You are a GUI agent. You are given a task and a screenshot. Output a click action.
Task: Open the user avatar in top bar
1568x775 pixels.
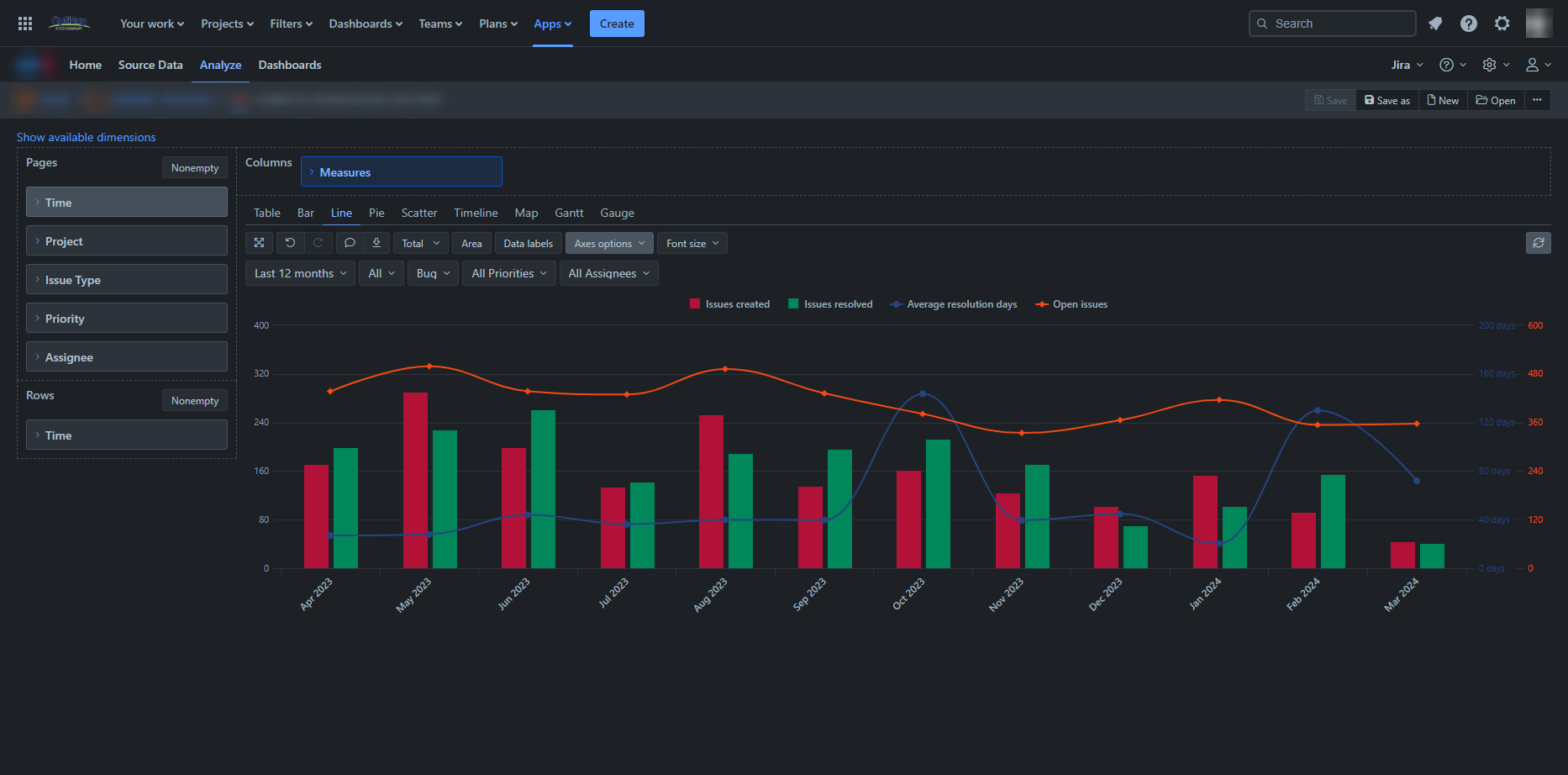click(x=1539, y=24)
